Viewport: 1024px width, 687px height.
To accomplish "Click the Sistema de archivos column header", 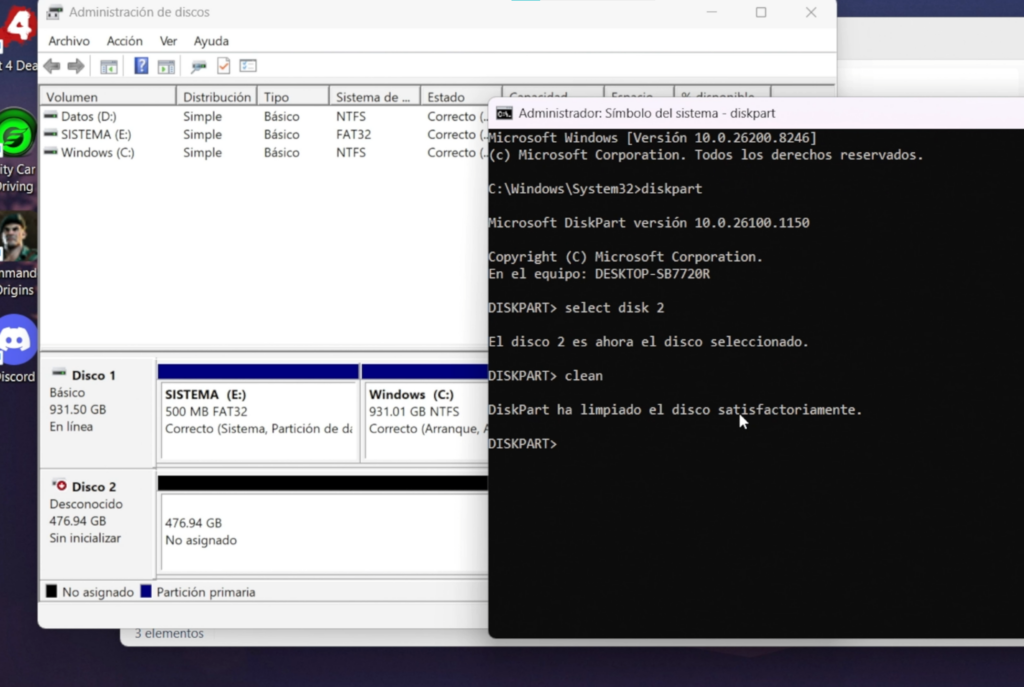I will tap(373, 97).
